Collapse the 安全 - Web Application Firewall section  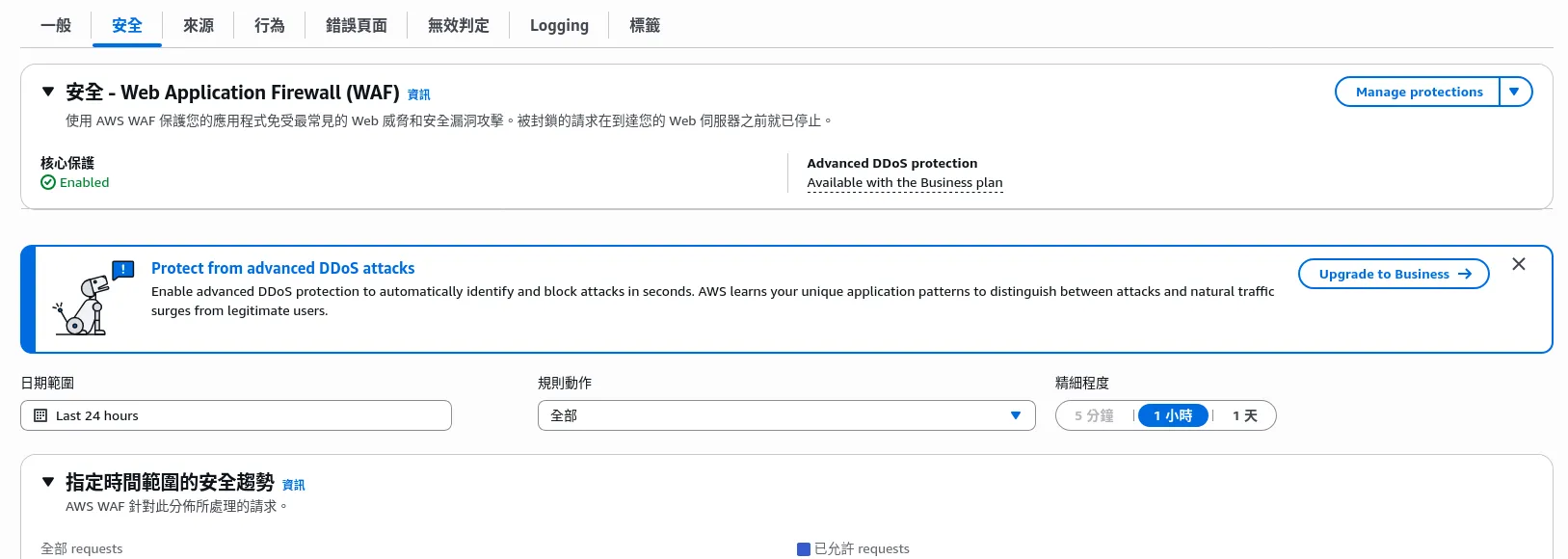coord(48,93)
